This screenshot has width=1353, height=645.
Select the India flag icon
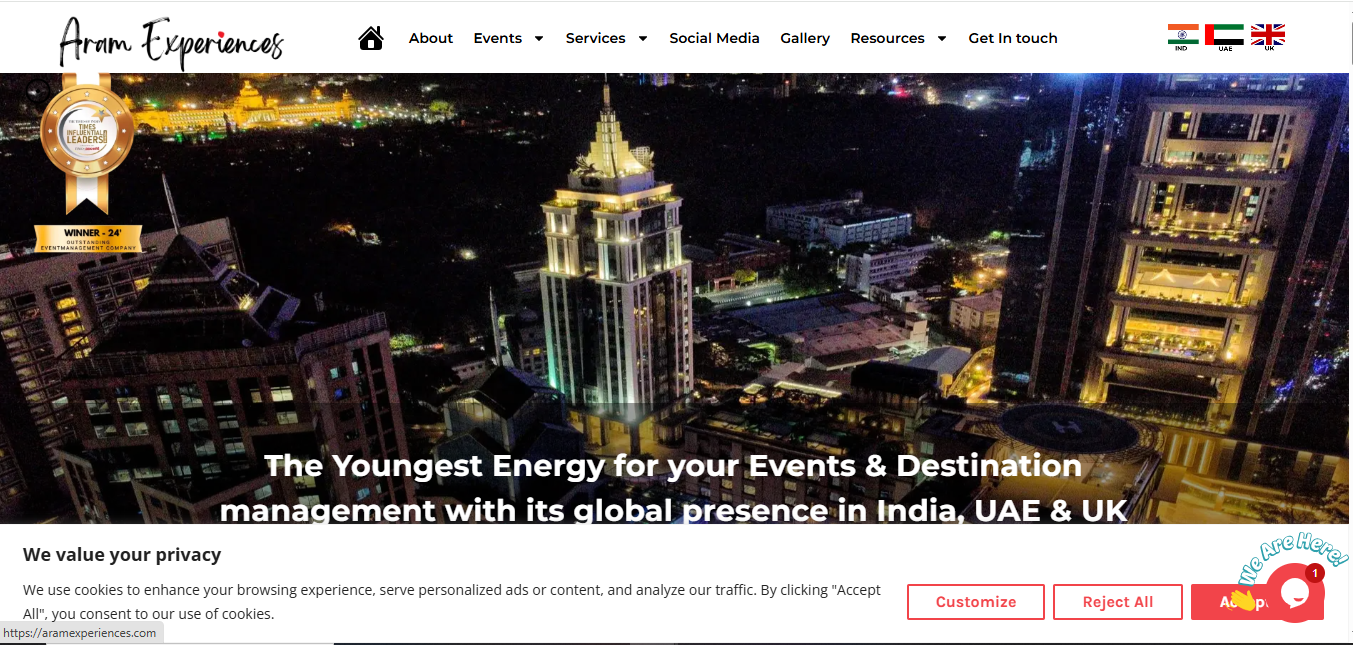pyautogui.click(x=1183, y=36)
